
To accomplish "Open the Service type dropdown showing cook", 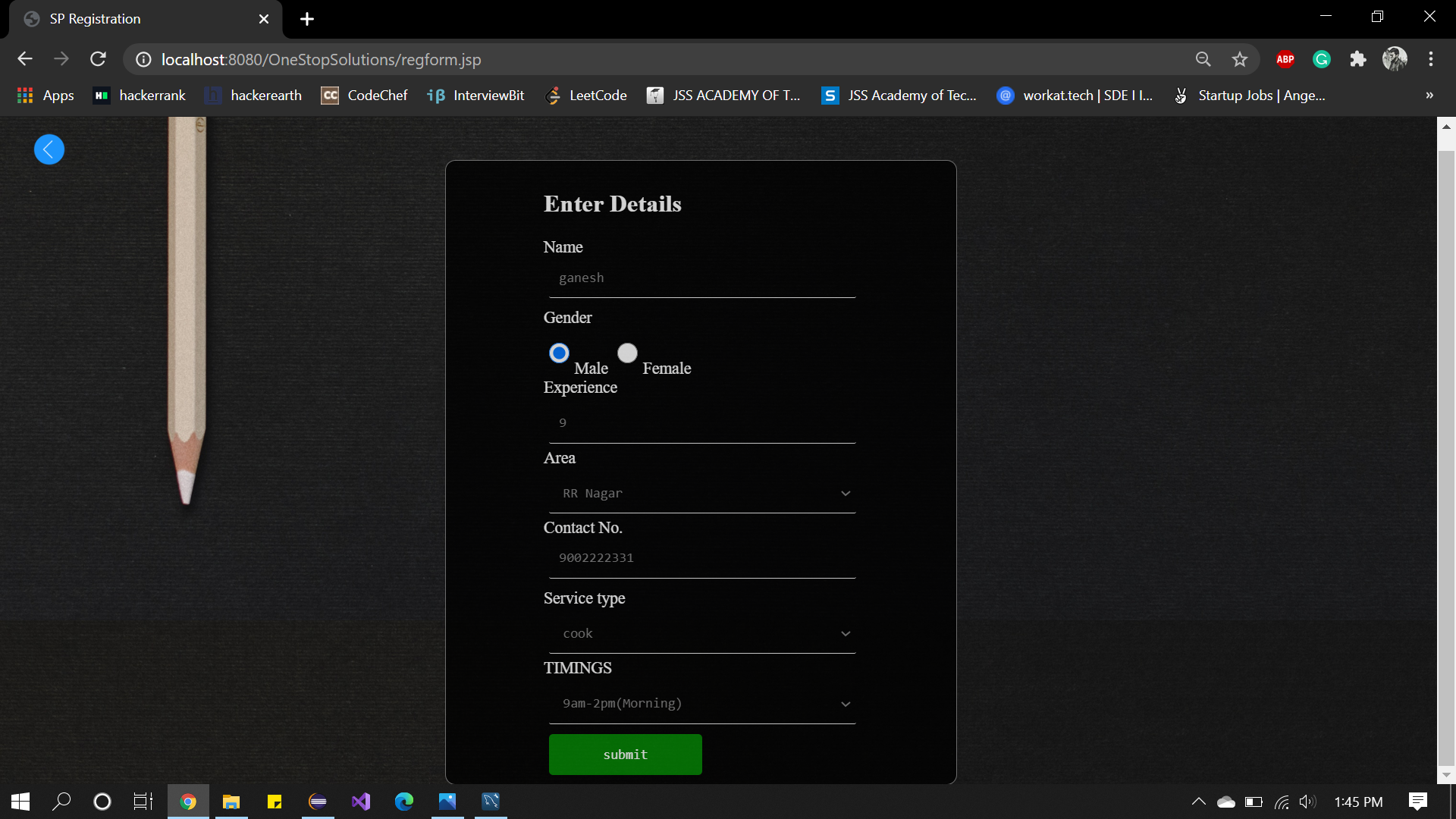I will [702, 634].
